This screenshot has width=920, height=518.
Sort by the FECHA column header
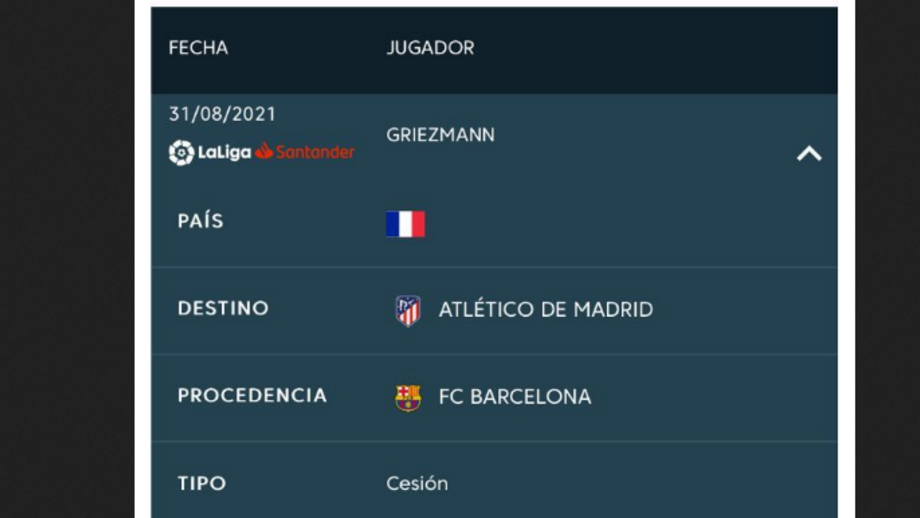[x=198, y=48]
